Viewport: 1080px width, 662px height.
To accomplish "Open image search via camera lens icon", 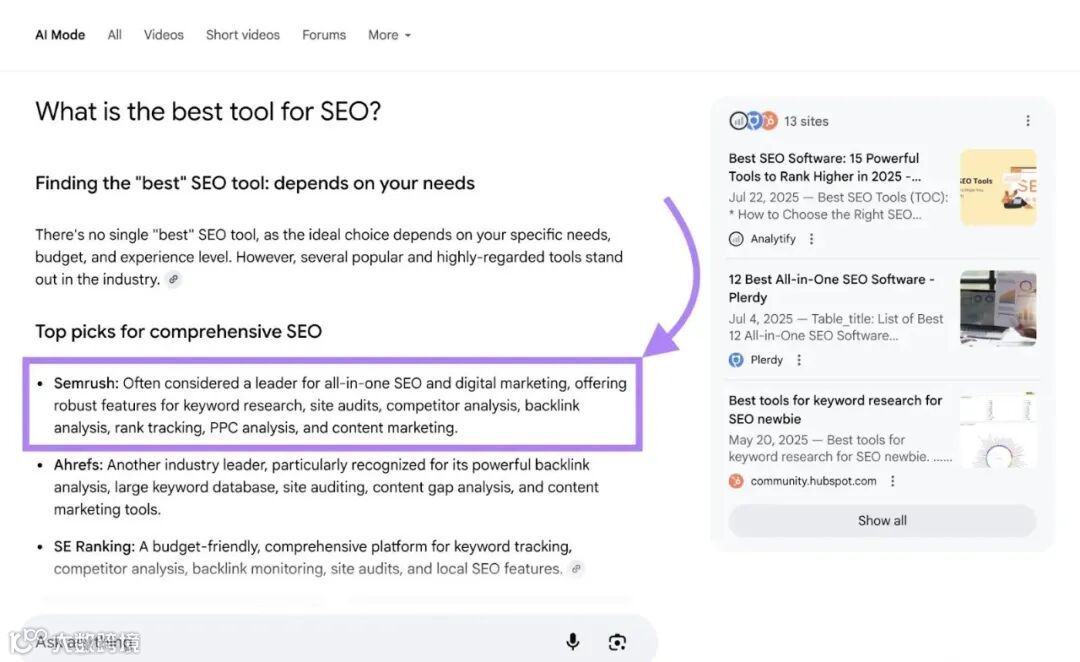I will 617,642.
